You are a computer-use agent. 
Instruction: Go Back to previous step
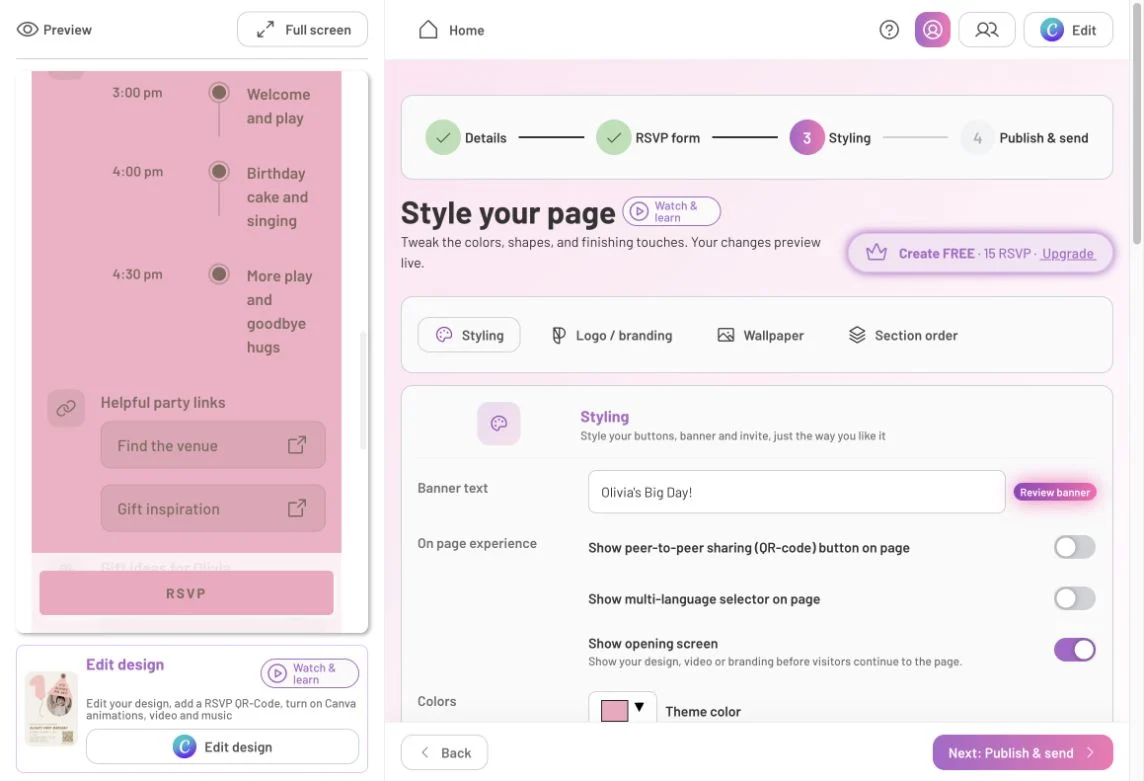444,753
